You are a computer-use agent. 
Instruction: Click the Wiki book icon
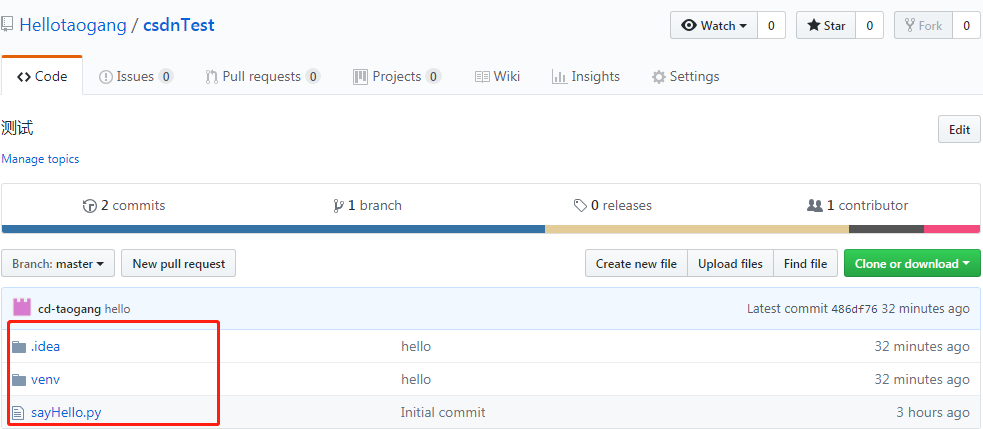pyautogui.click(x=482, y=77)
